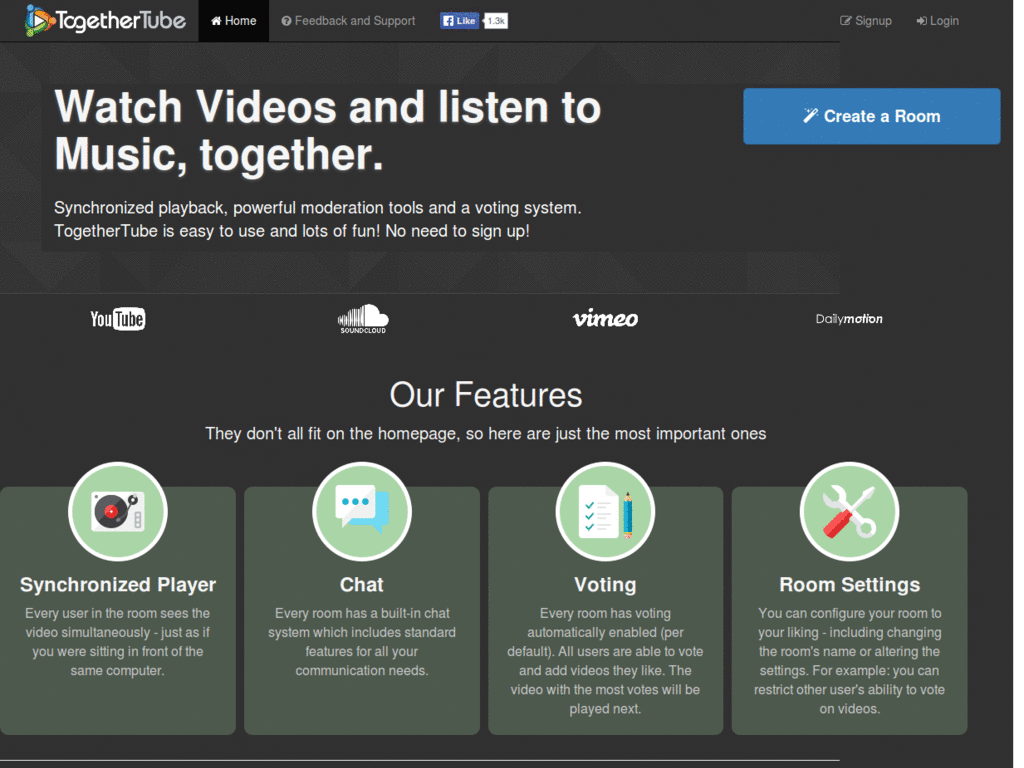Click the Create a Room button
Viewport: 1024px width, 768px height.
click(871, 116)
